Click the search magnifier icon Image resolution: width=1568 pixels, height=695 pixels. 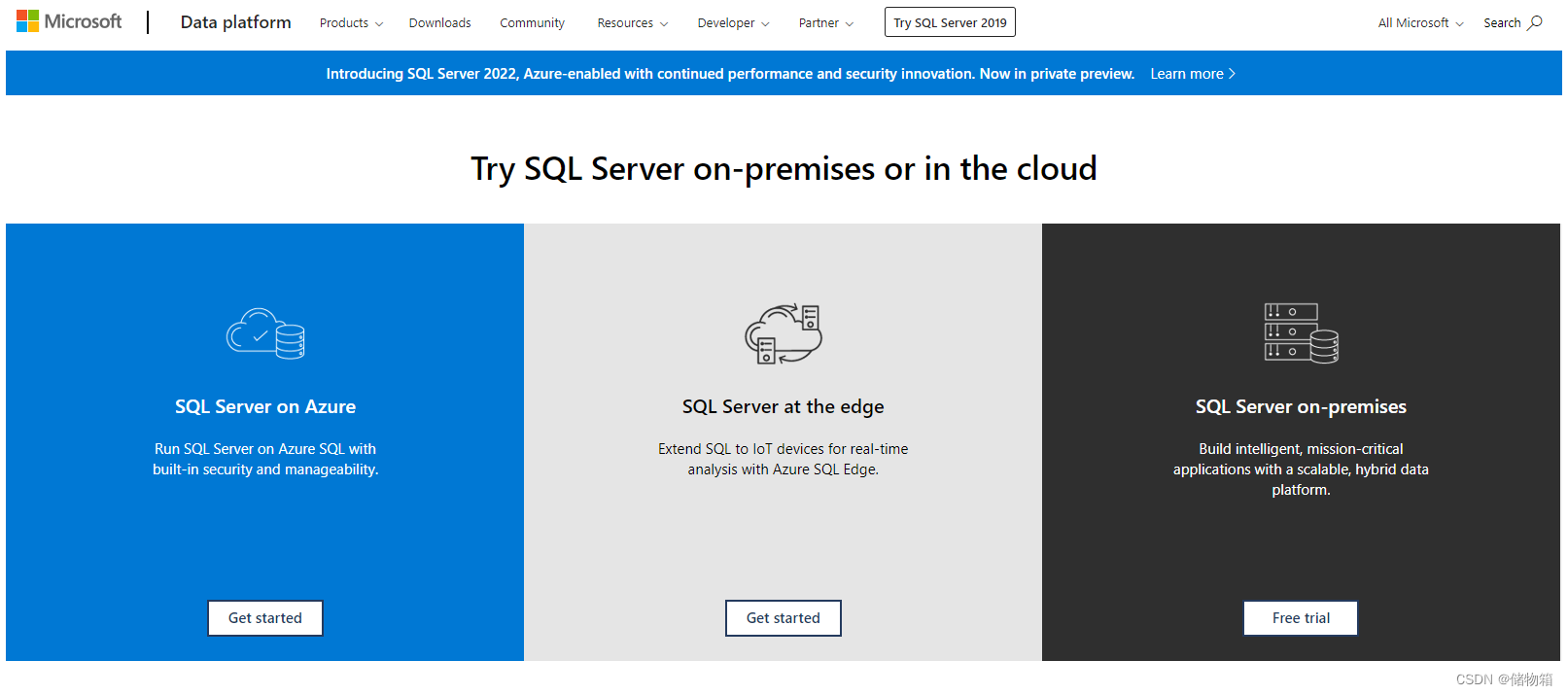1535,22
